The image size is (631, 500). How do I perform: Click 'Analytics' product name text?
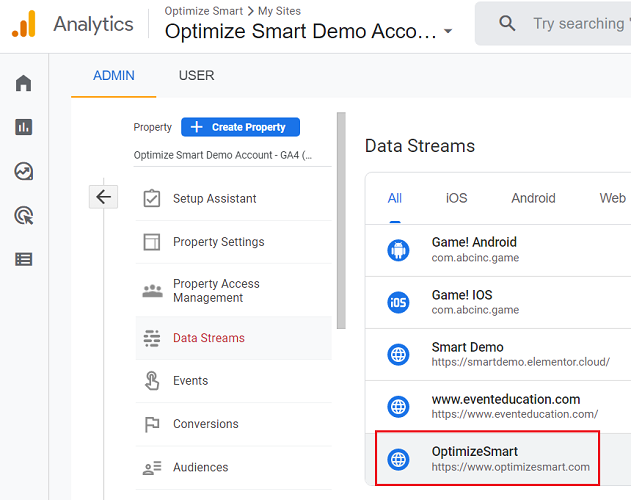click(x=93, y=24)
